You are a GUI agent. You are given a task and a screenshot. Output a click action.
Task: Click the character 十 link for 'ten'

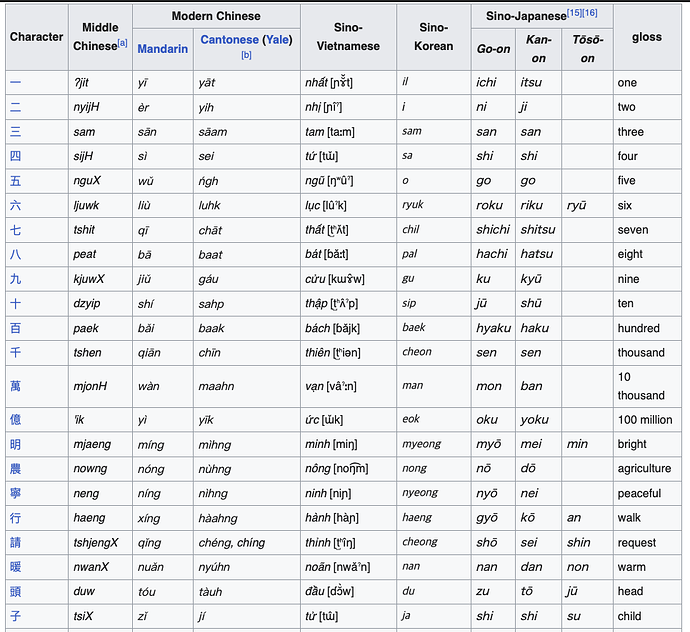point(15,303)
